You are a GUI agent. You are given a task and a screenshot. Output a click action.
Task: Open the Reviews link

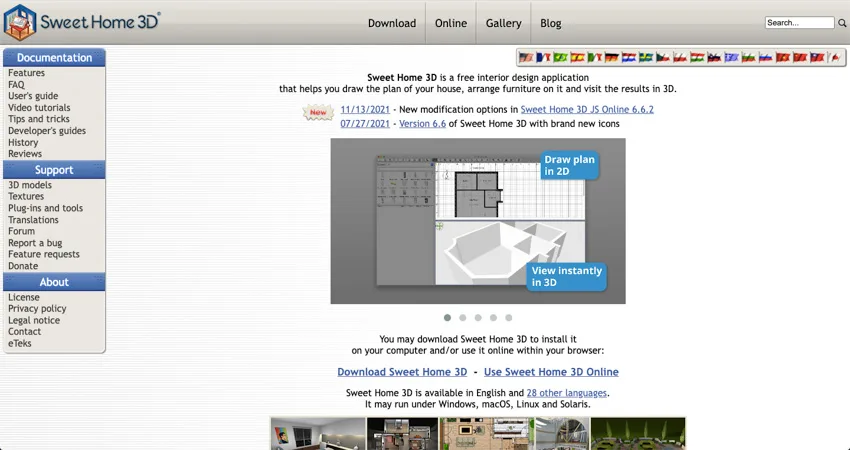(25, 153)
